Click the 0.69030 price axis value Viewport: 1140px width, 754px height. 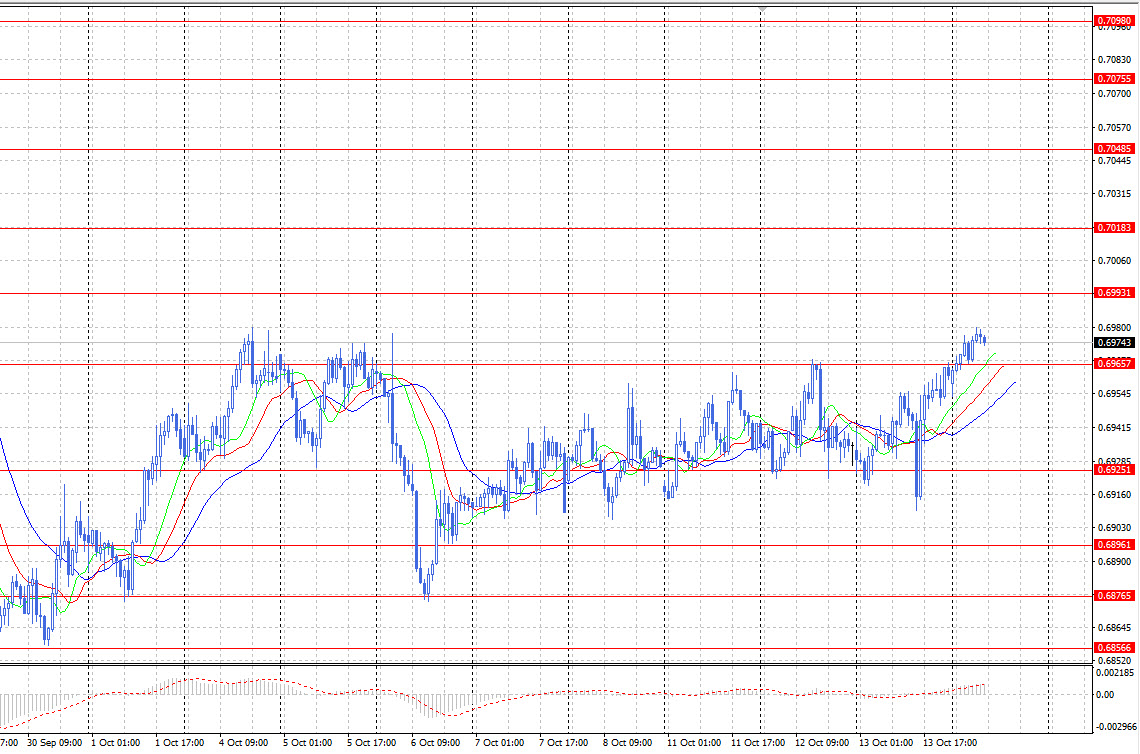tap(1114, 528)
